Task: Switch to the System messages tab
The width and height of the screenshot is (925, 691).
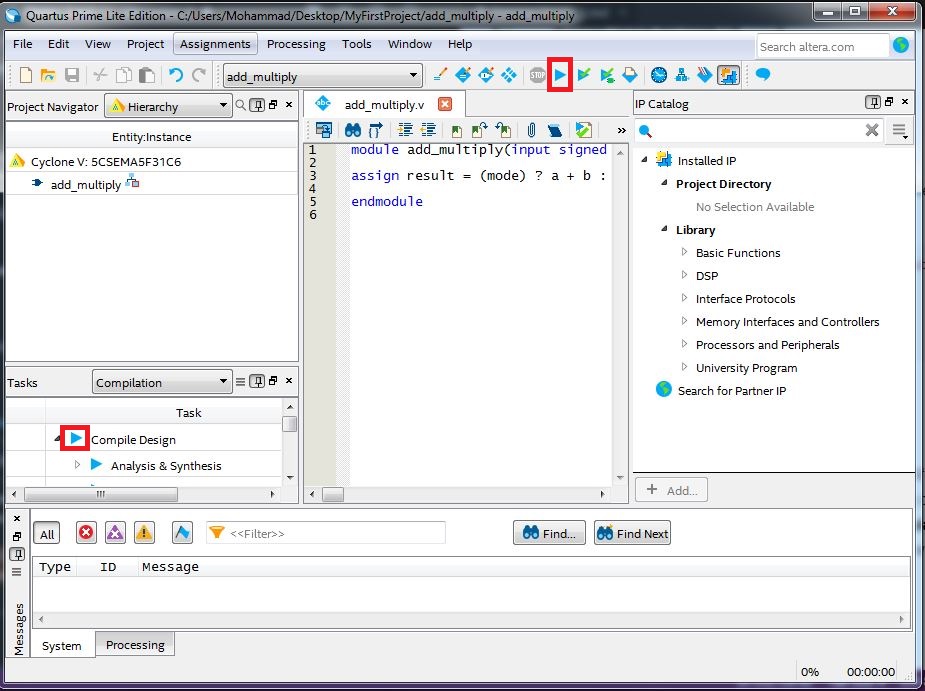Action: [61, 646]
